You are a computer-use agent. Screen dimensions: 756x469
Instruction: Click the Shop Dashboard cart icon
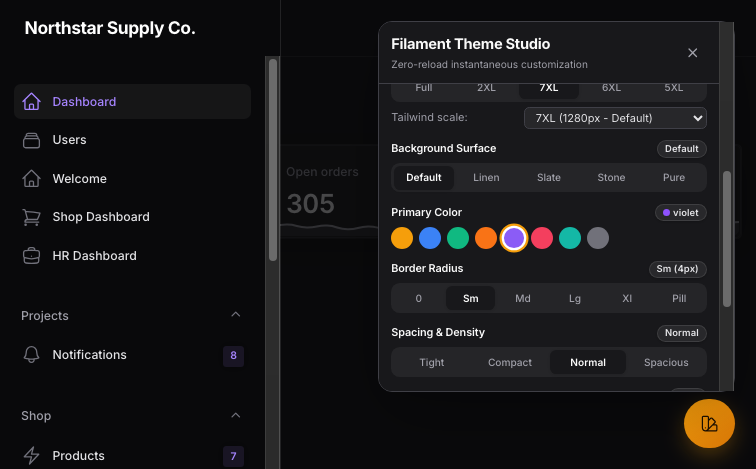point(31,217)
